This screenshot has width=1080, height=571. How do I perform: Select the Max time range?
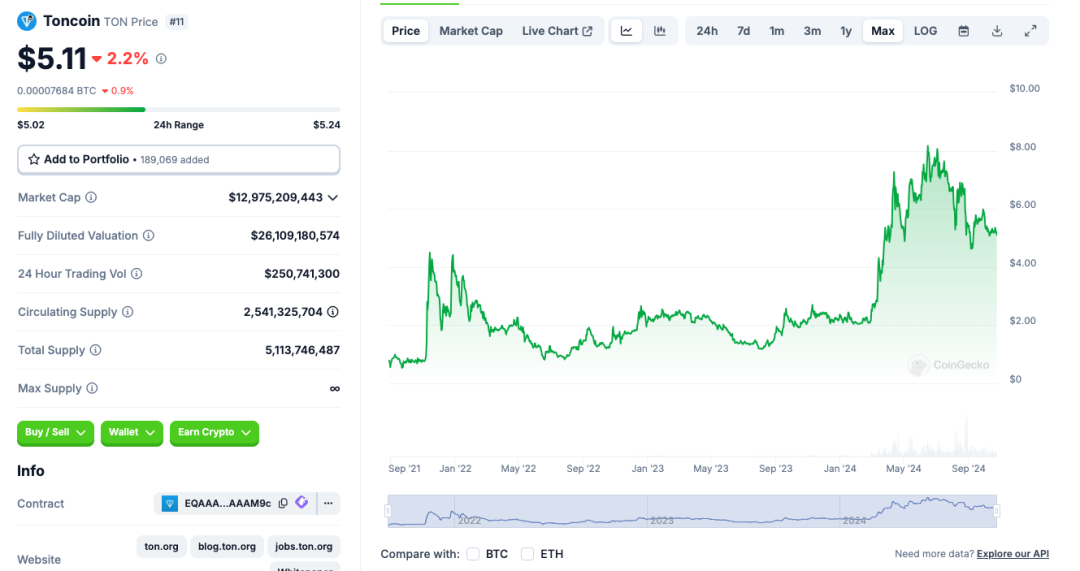tap(883, 31)
